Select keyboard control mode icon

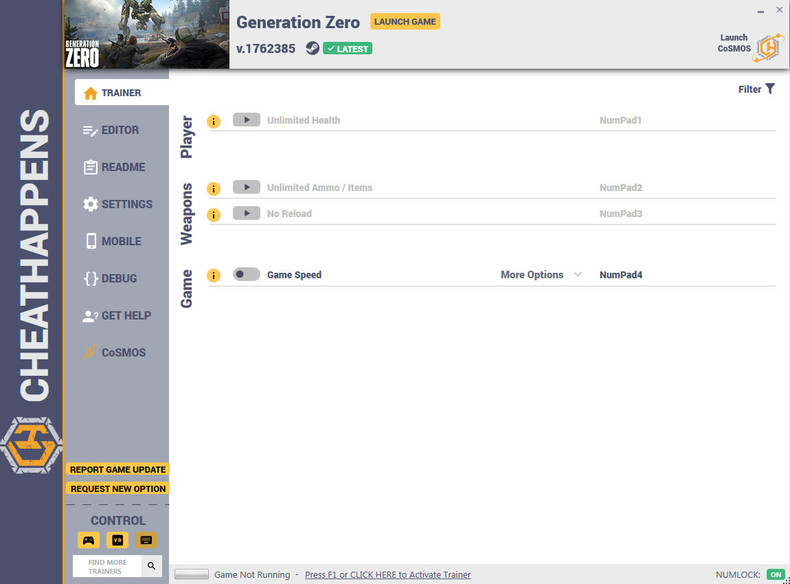pos(146,540)
